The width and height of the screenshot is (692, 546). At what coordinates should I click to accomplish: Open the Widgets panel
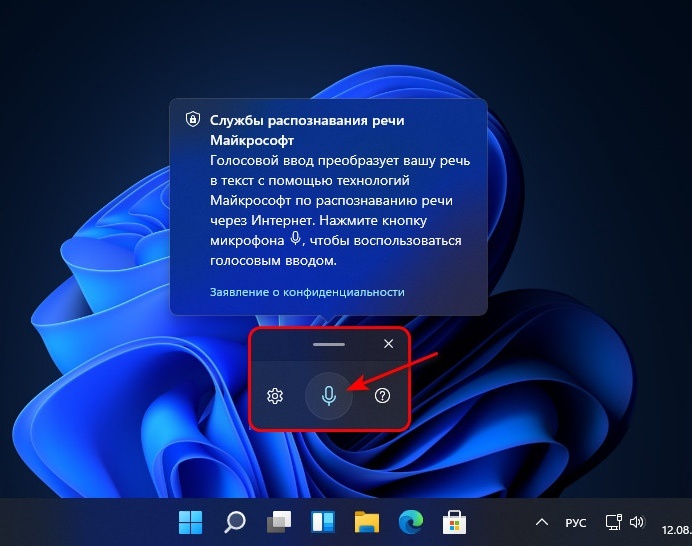tap(323, 522)
